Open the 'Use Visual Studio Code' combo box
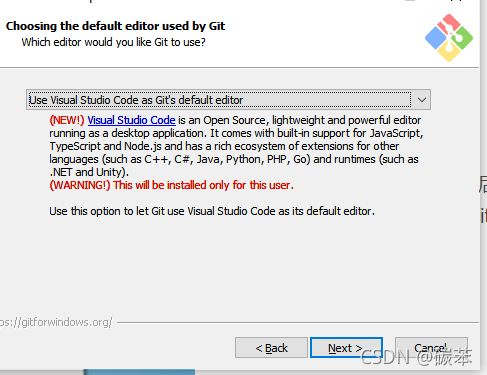Viewport: 487px width, 375px height. coord(228,100)
